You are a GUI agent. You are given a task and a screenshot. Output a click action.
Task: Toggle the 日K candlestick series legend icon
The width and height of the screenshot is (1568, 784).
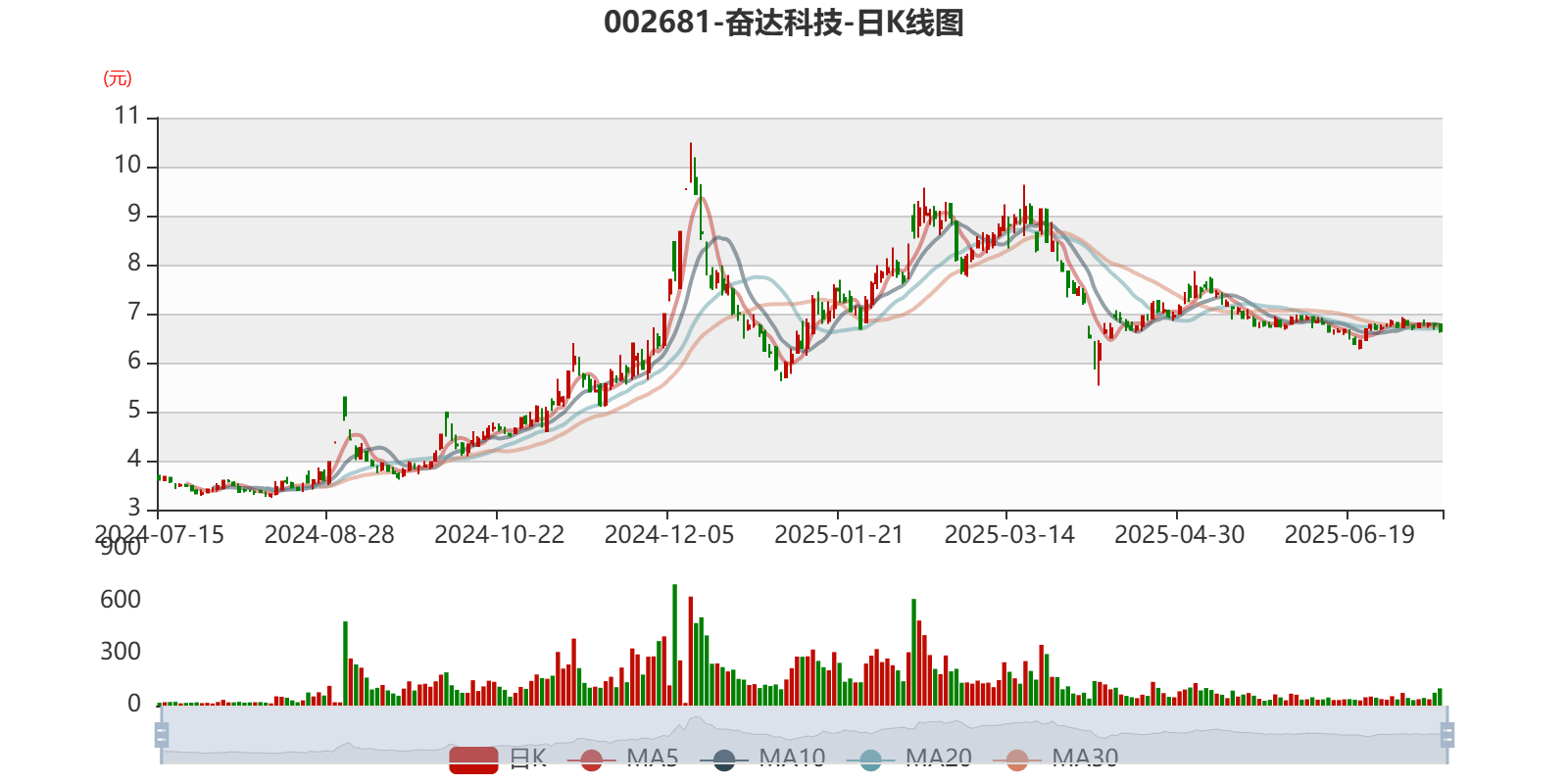[473, 759]
